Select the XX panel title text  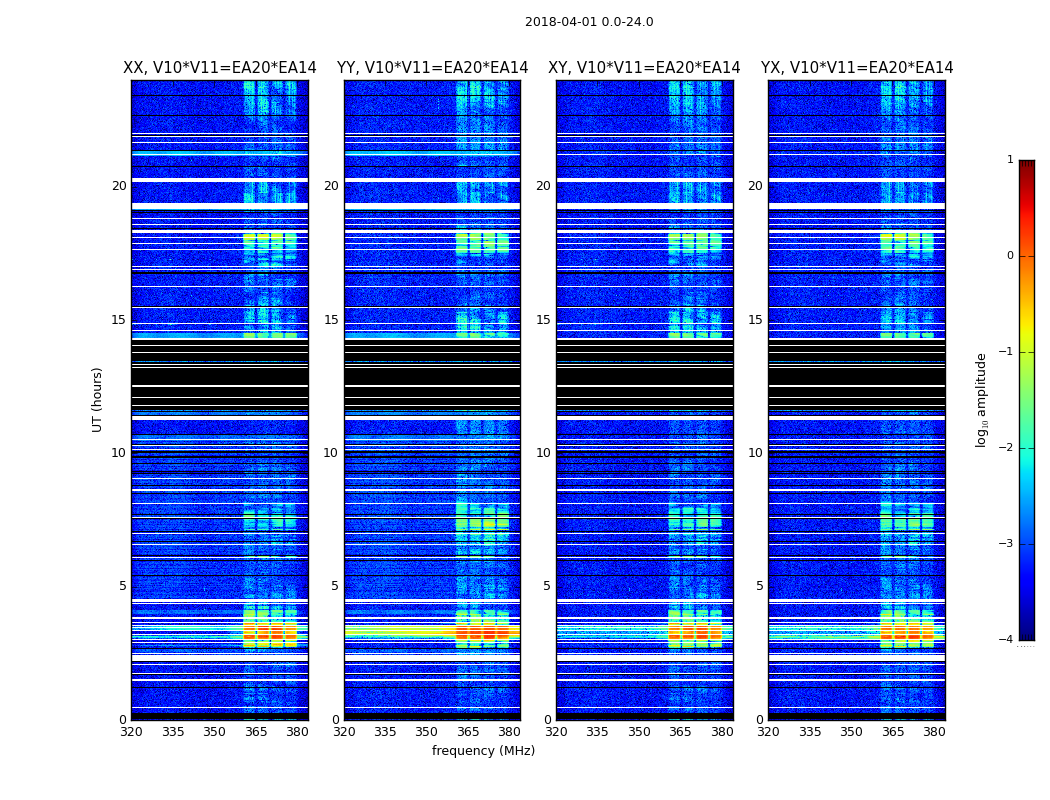click(x=219, y=68)
